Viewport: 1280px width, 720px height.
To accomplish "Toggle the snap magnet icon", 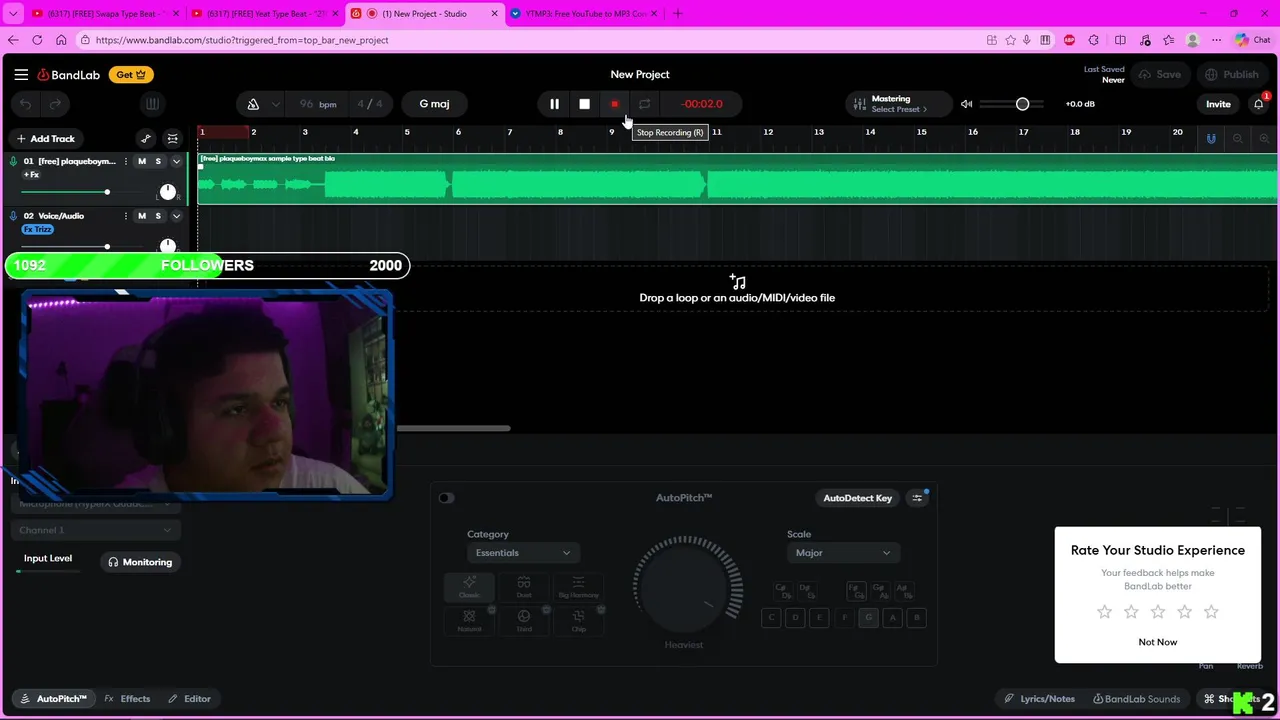I will pos(1211,139).
